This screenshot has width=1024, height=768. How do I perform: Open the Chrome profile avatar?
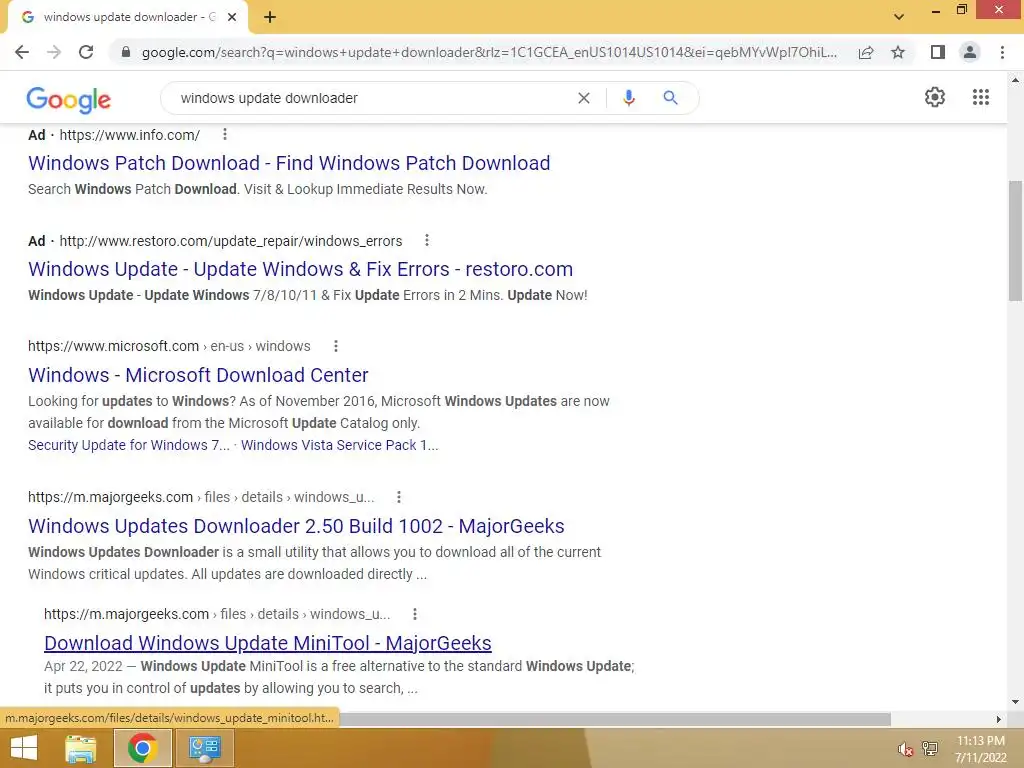pos(970,52)
